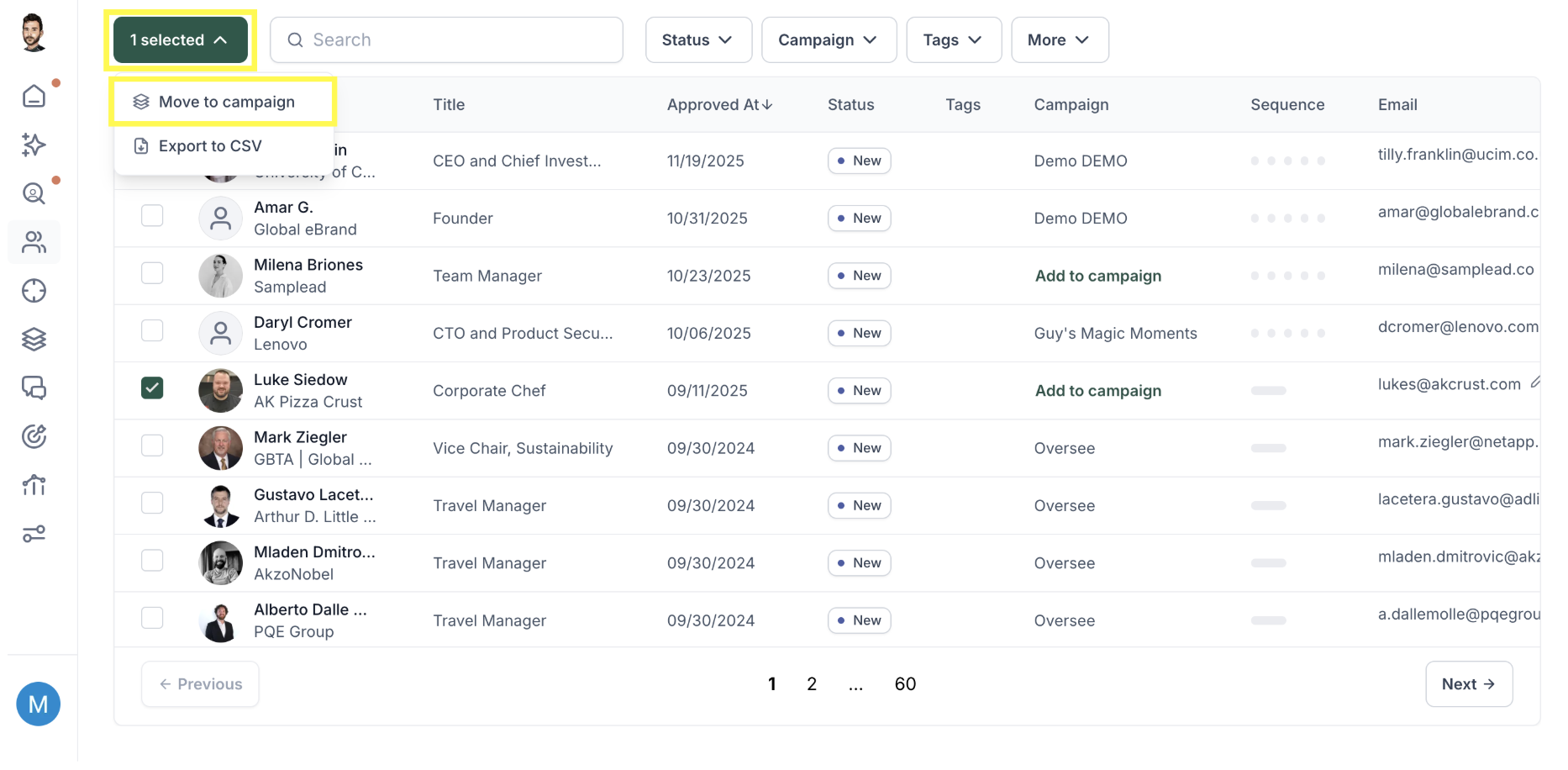Expand the Status filter dropdown
Screen dimensions: 1568x770
coord(698,40)
